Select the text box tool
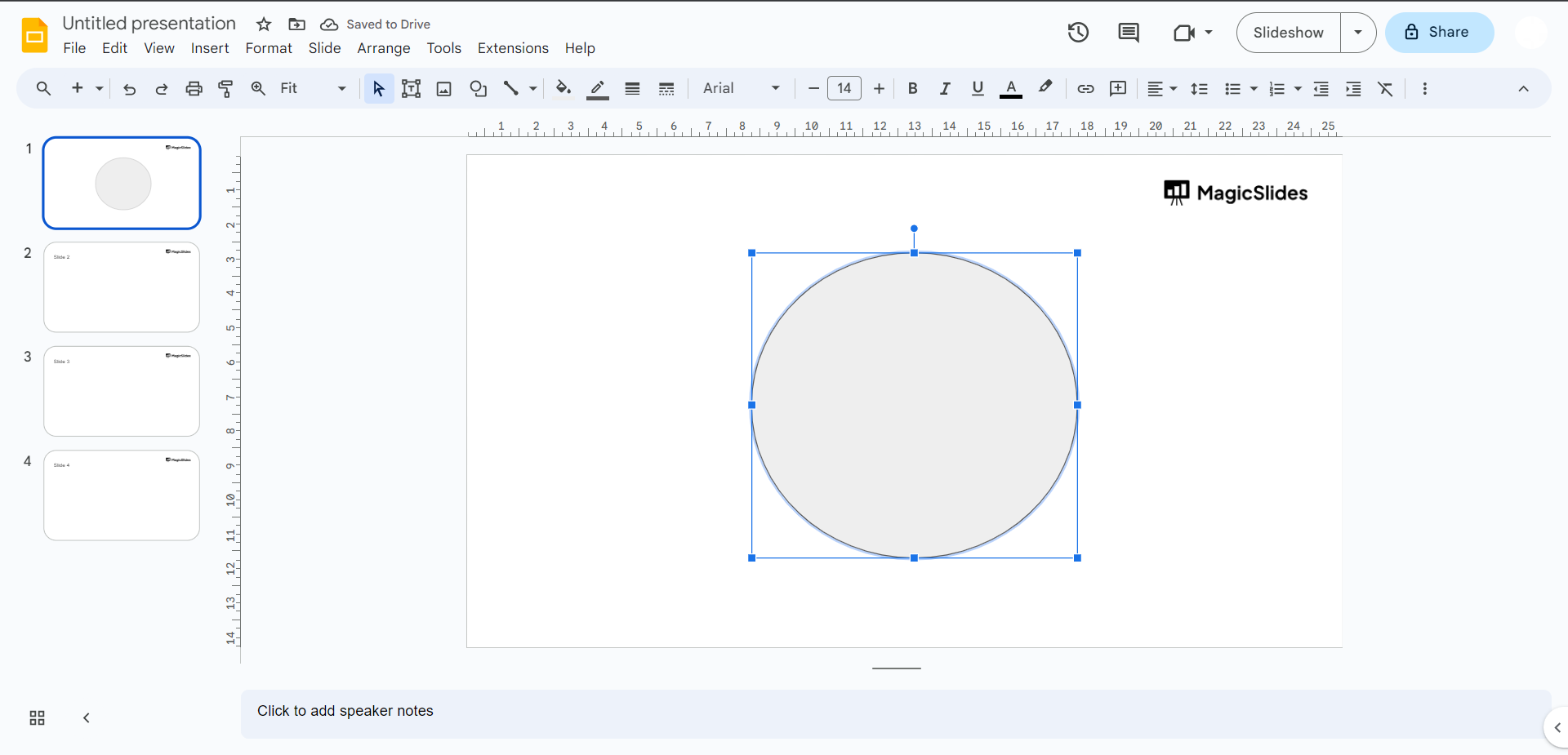Image resolution: width=1568 pixels, height=755 pixels. point(411,89)
